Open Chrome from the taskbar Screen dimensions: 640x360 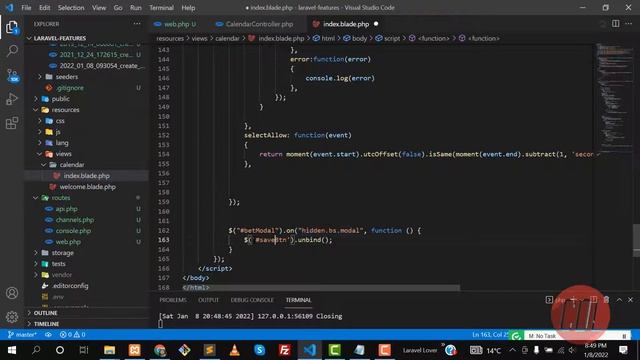pyautogui.click(x=160, y=350)
